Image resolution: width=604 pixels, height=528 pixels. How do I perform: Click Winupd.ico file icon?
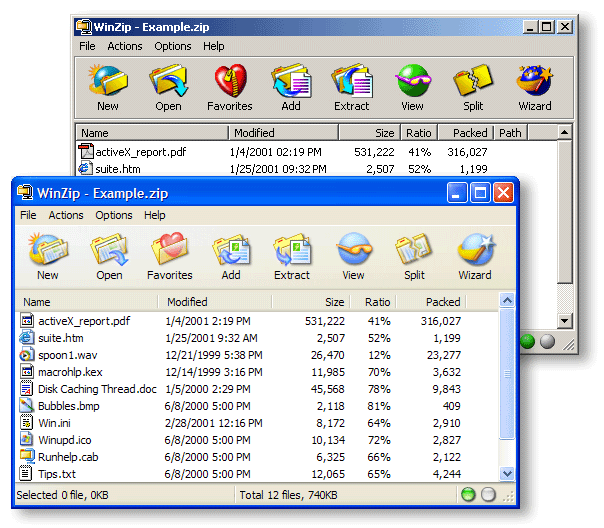(x=27, y=439)
